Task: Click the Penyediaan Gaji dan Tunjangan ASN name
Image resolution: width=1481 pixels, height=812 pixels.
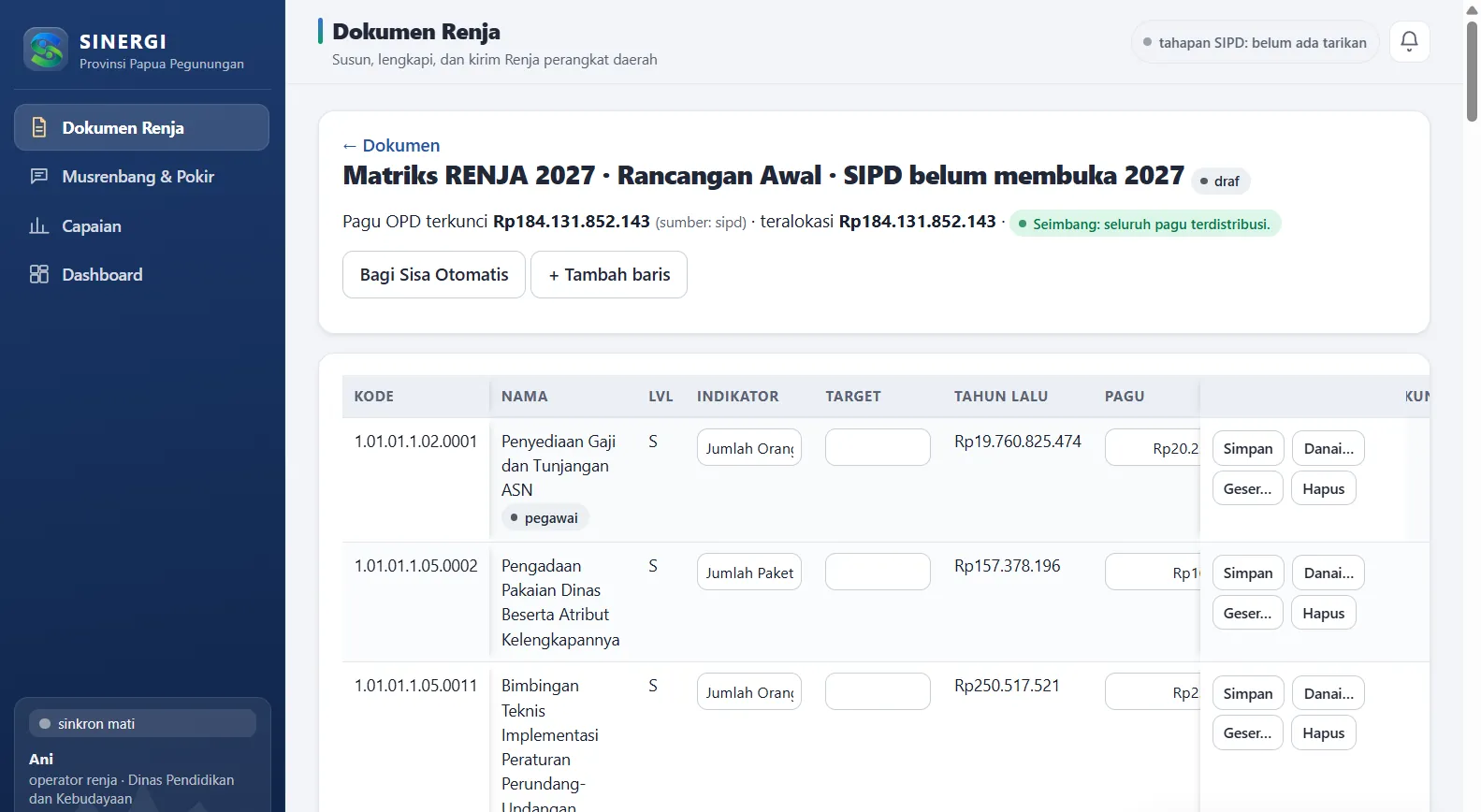Action: click(559, 465)
